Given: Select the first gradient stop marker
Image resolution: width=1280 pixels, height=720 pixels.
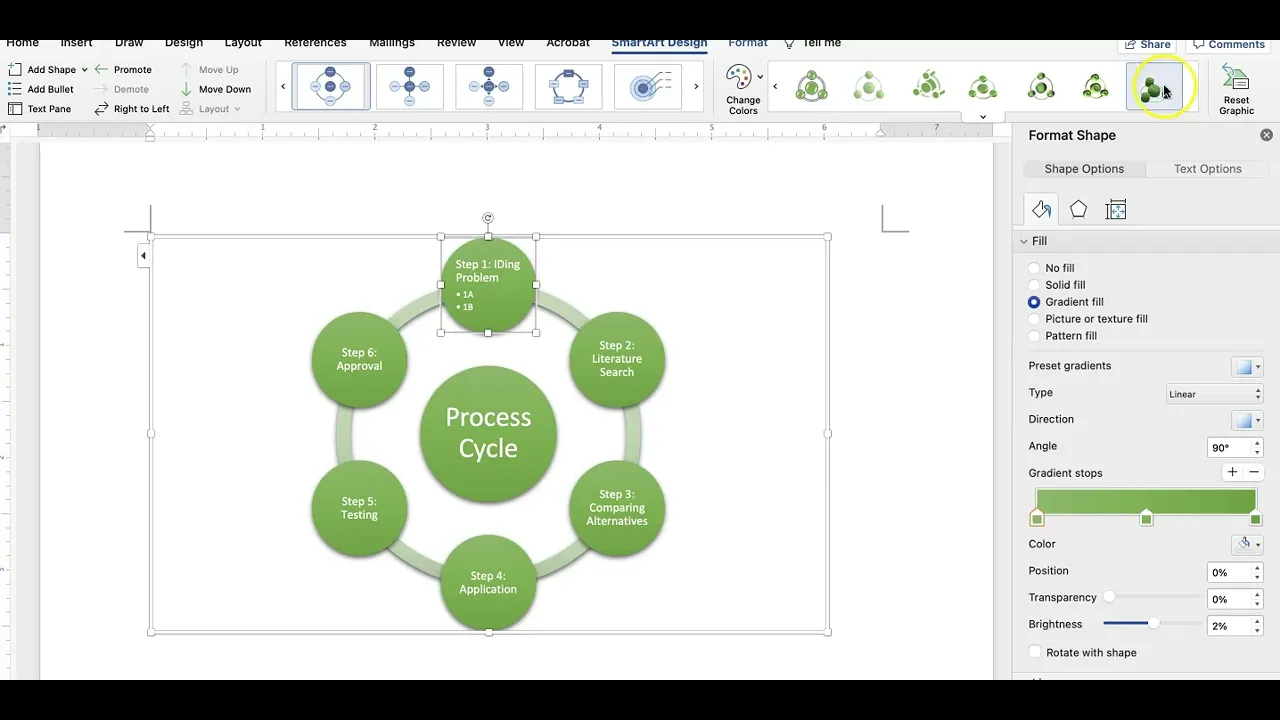Looking at the screenshot, I should coord(1037,518).
